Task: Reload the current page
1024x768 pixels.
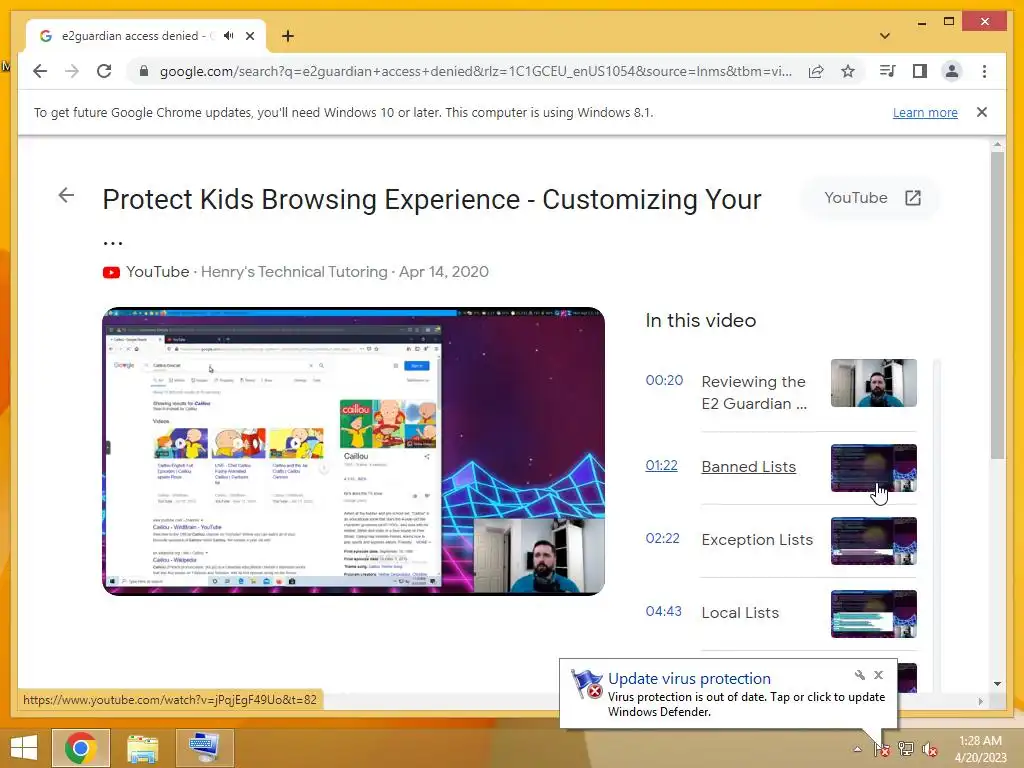Action: [104, 71]
